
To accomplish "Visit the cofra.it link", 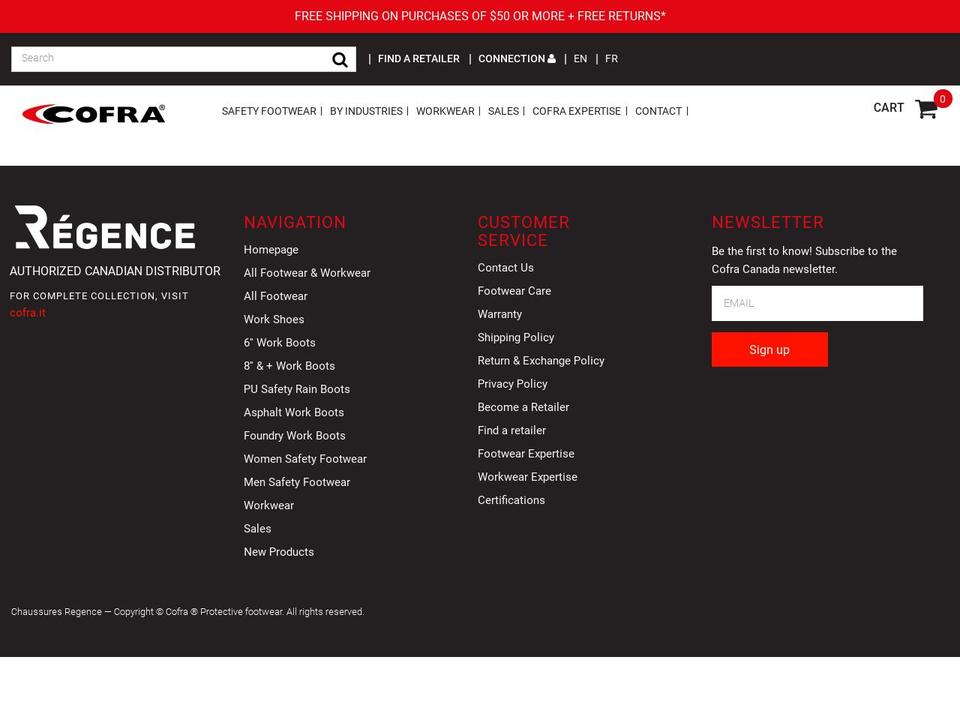I will (28, 312).
